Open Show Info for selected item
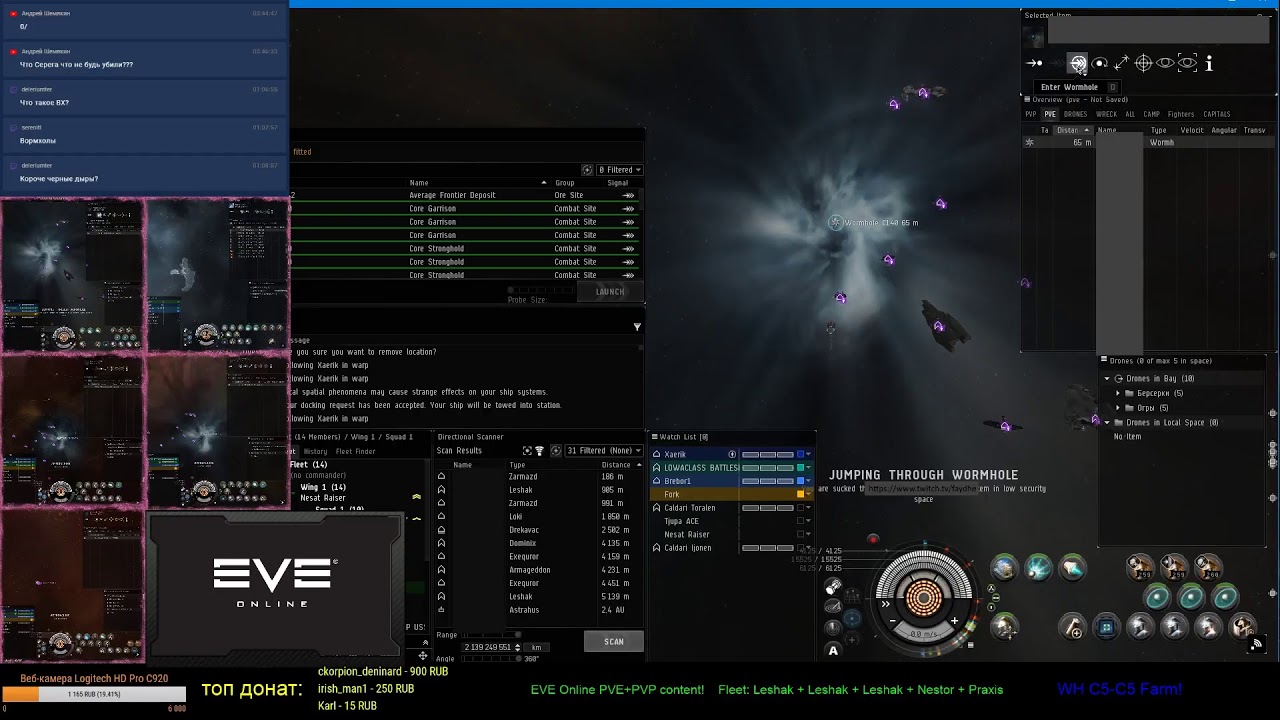The width and height of the screenshot is (1280, 720). 1209,63
